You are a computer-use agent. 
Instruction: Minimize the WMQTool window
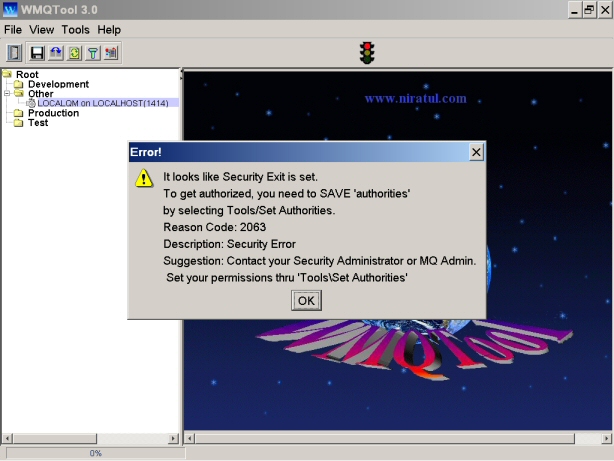tap(574, 10)
